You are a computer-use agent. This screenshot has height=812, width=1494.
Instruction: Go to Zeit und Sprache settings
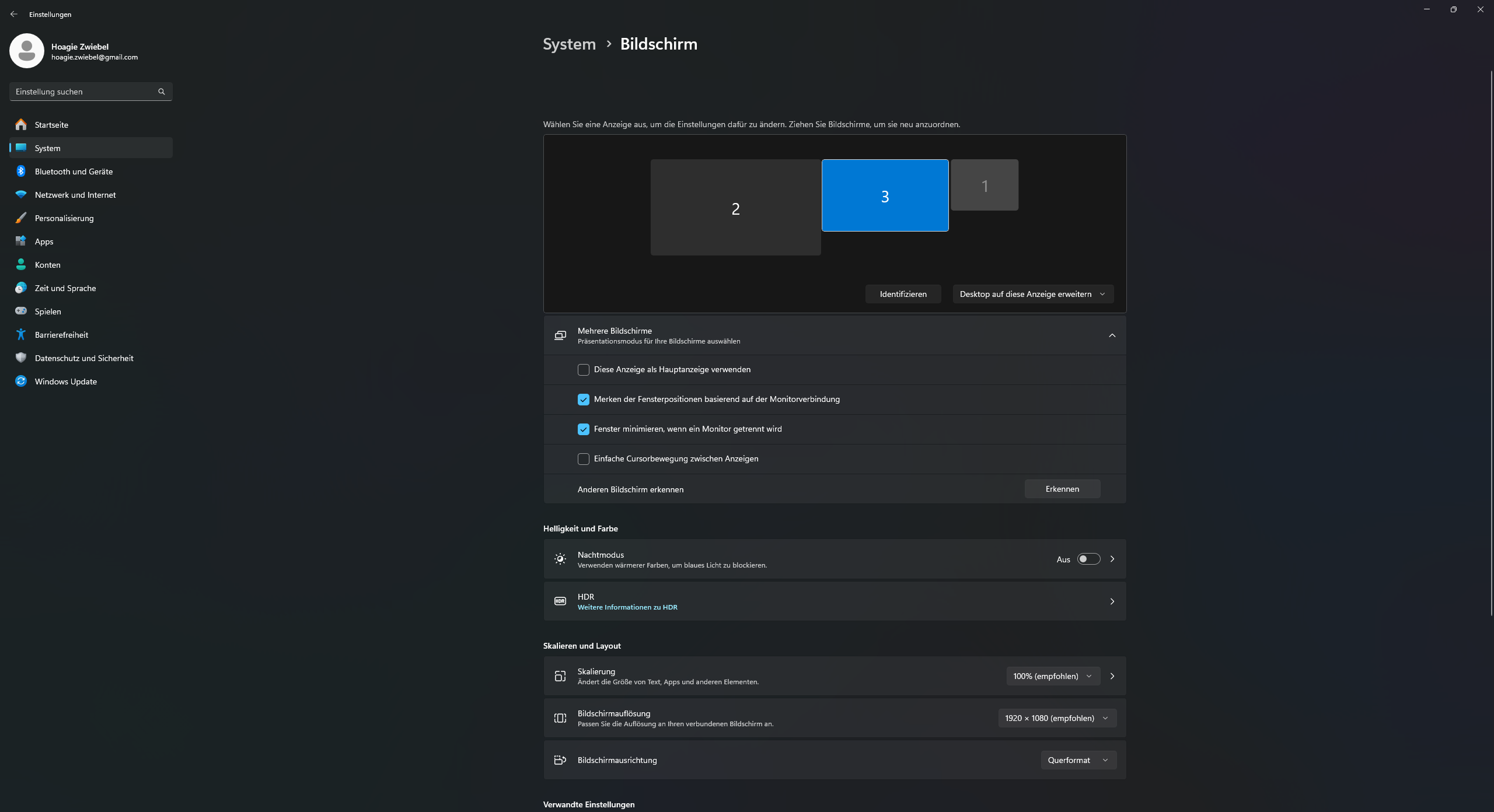65,288
